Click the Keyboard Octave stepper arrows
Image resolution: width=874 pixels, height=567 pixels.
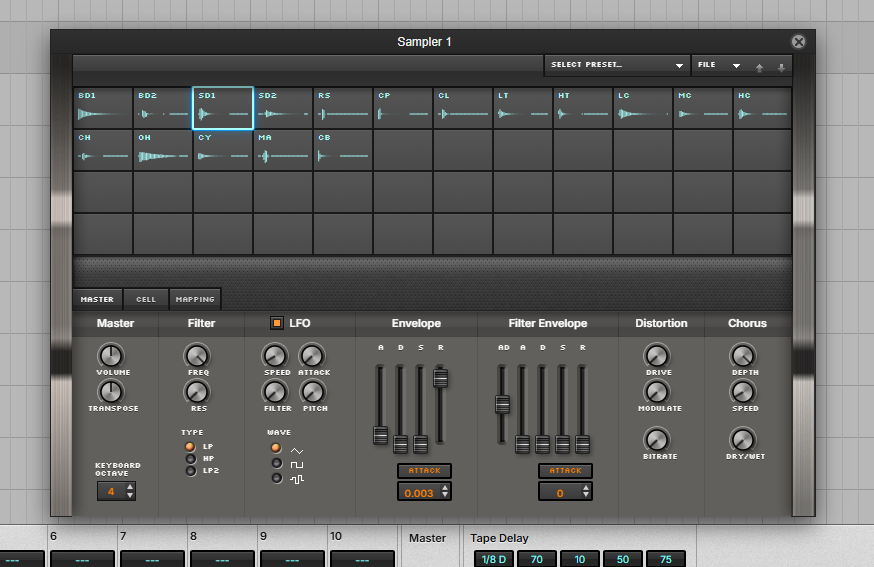point(129,491)
